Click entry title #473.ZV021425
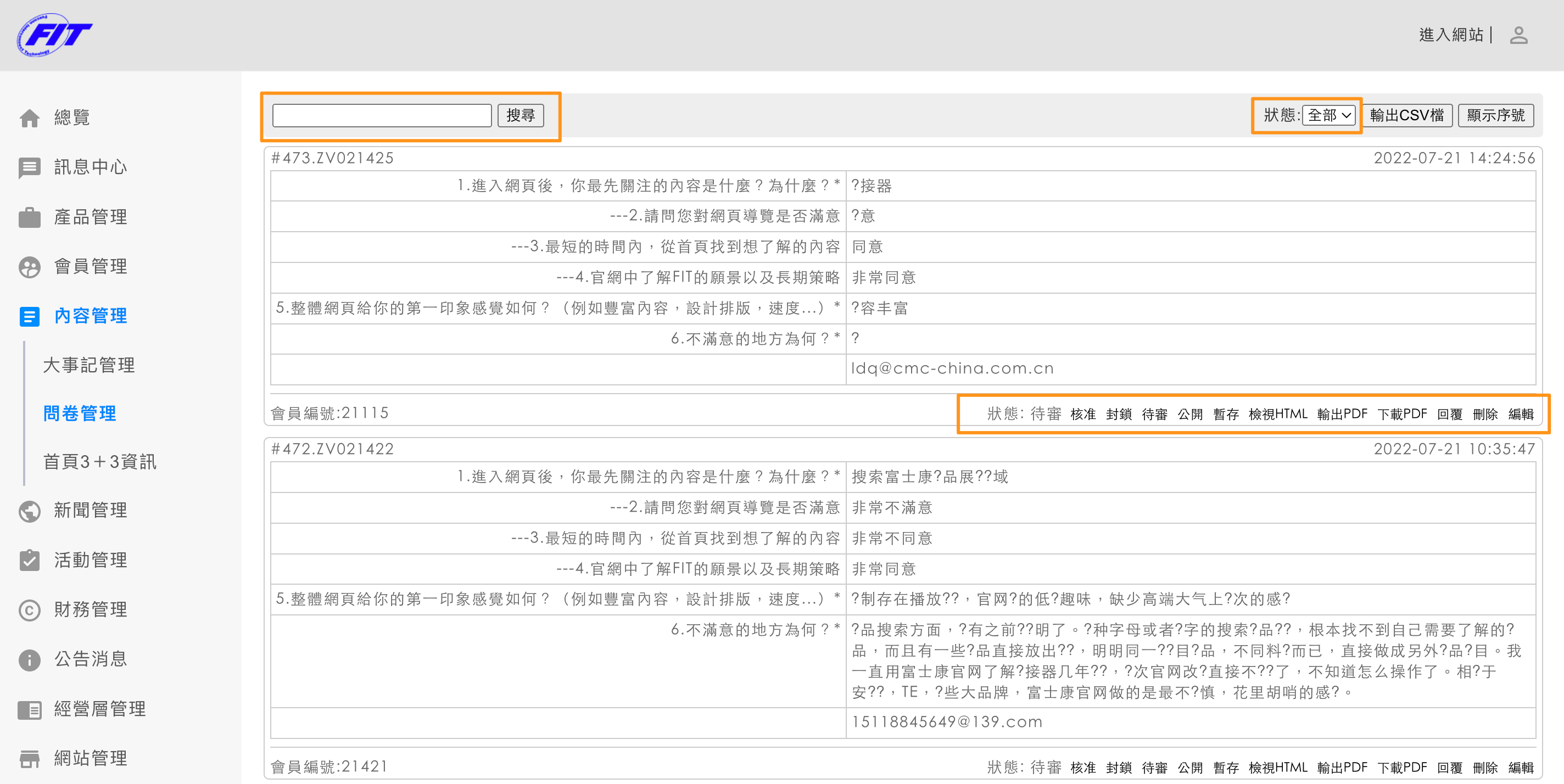This screenshot has width=1564, height=784. coord(332,159)
